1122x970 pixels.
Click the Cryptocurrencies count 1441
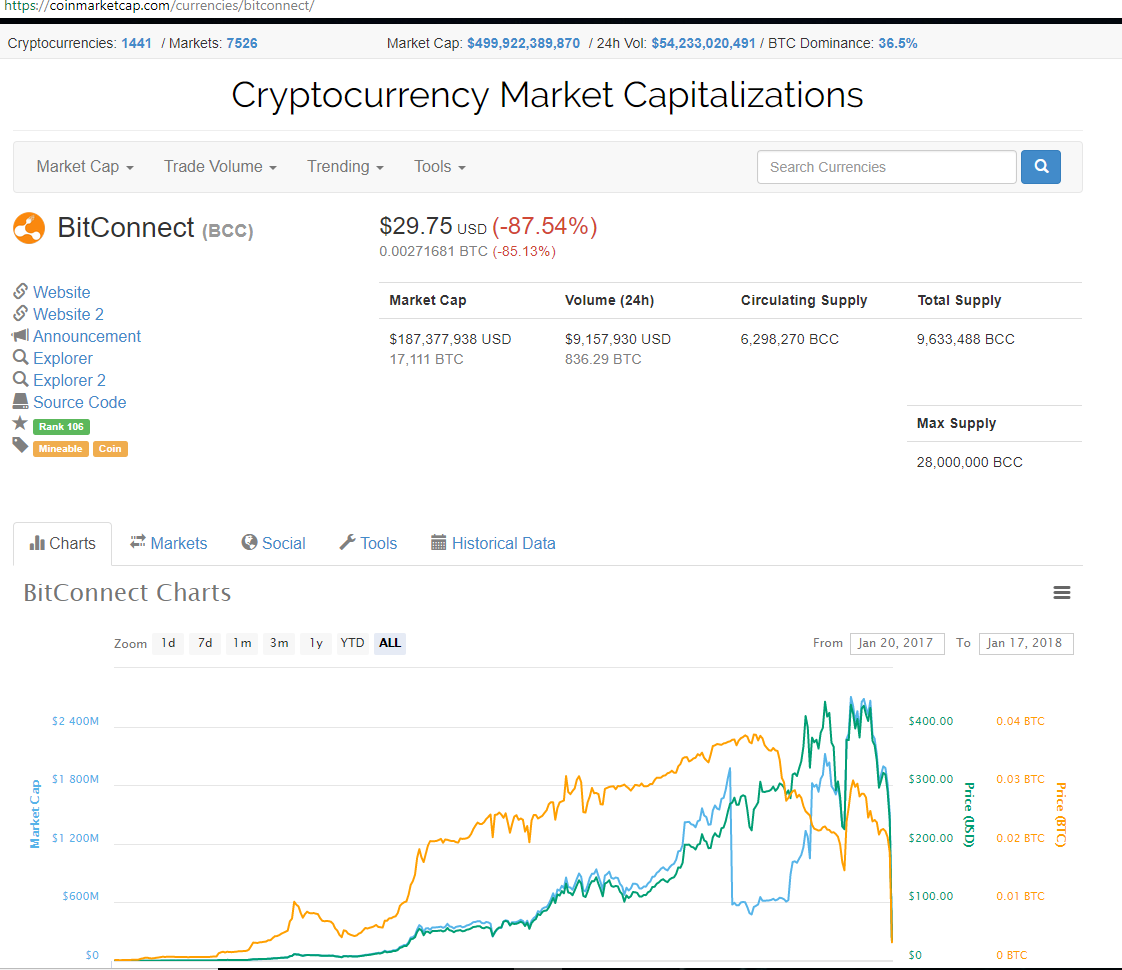(x=136, y=44)
